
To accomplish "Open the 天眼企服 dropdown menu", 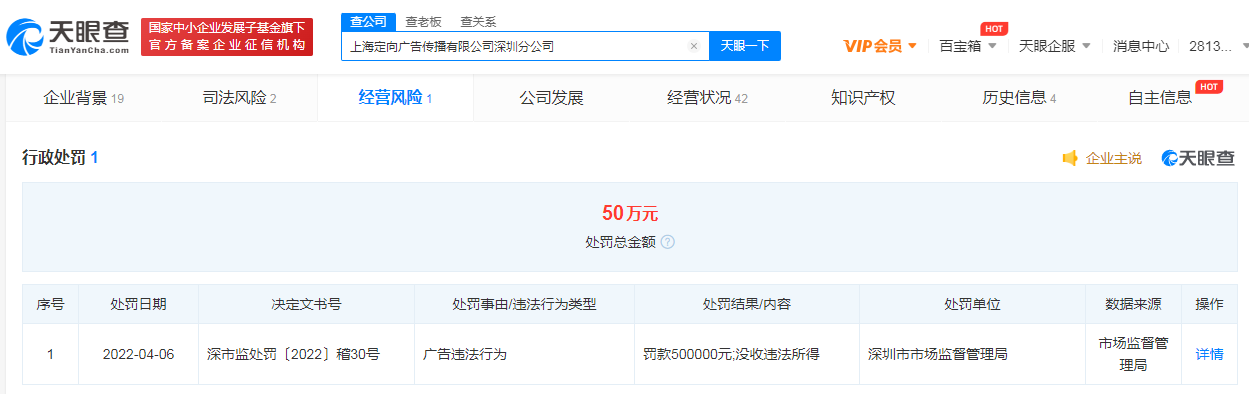I will coord(1054,46).
